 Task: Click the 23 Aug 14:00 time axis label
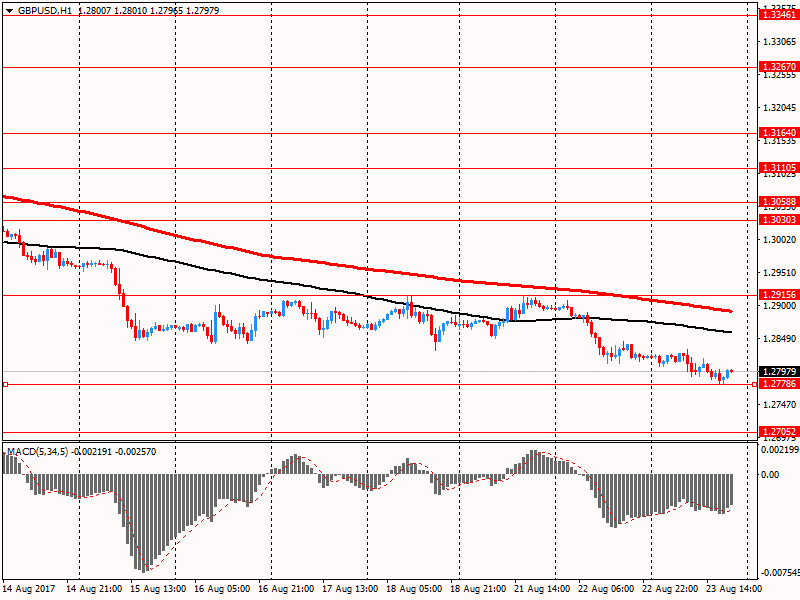734,589
